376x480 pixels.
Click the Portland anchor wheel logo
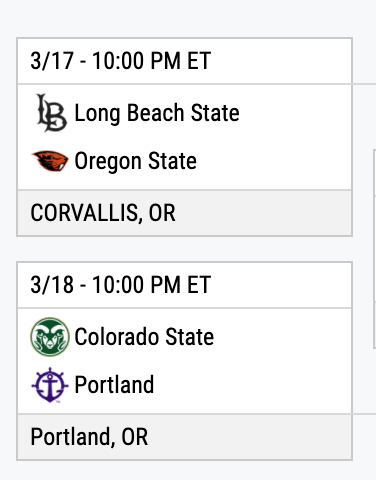pos(50,385)
